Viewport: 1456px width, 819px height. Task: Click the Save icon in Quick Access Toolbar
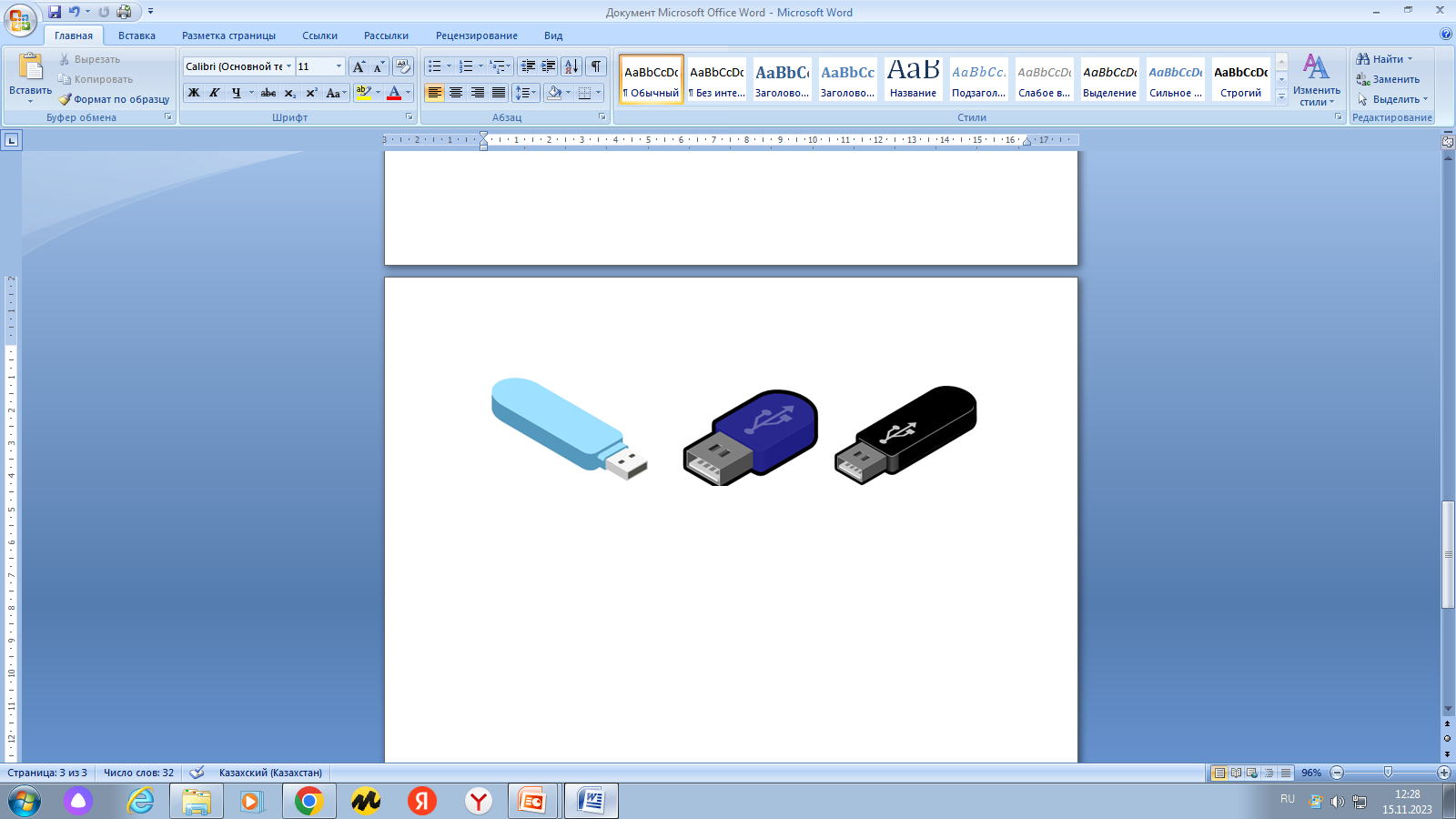55,12
